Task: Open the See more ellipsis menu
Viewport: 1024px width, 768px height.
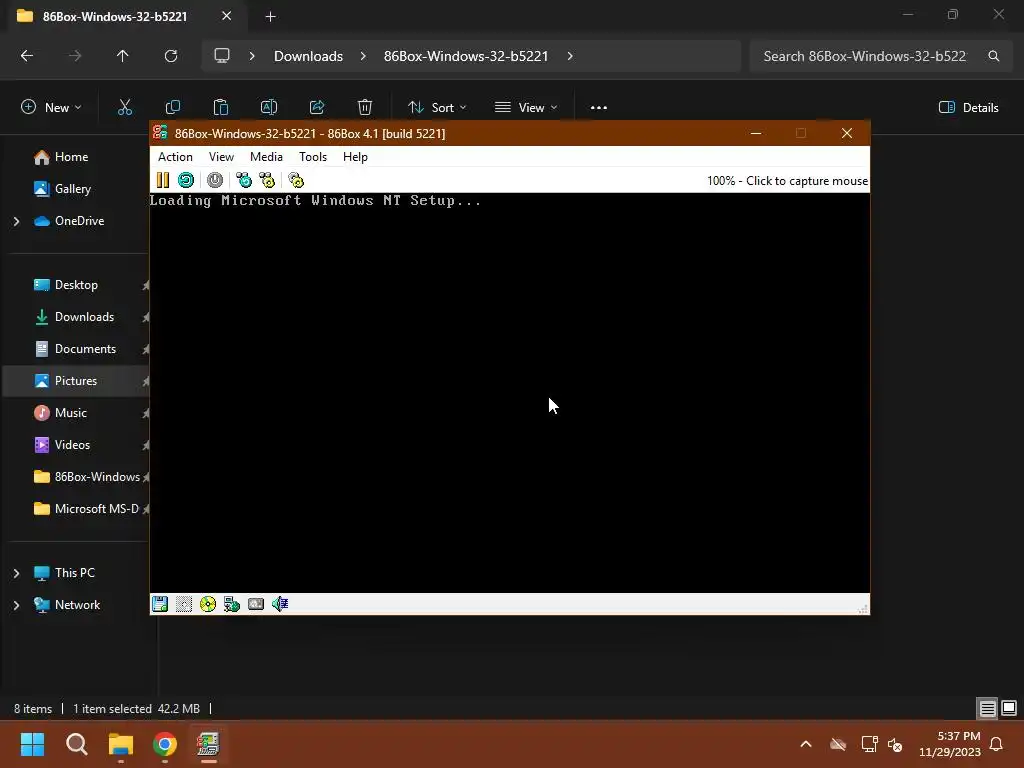Action: pos(599,107)
